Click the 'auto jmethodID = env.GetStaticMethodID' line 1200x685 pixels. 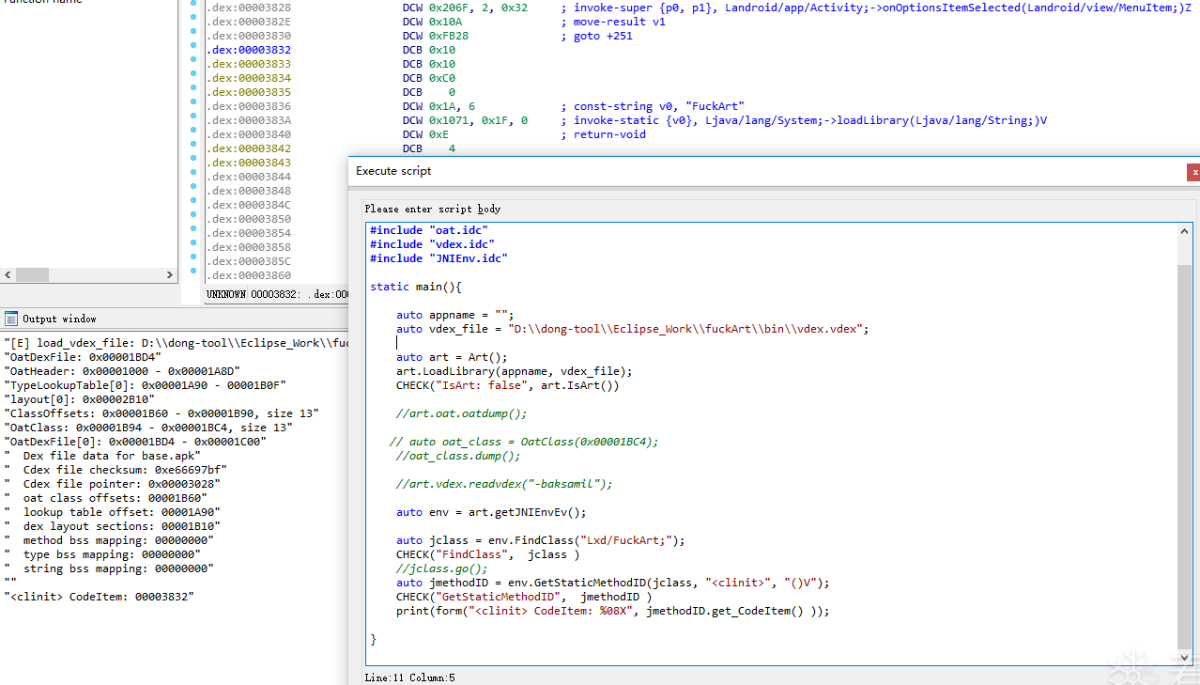tap(613, 582)
